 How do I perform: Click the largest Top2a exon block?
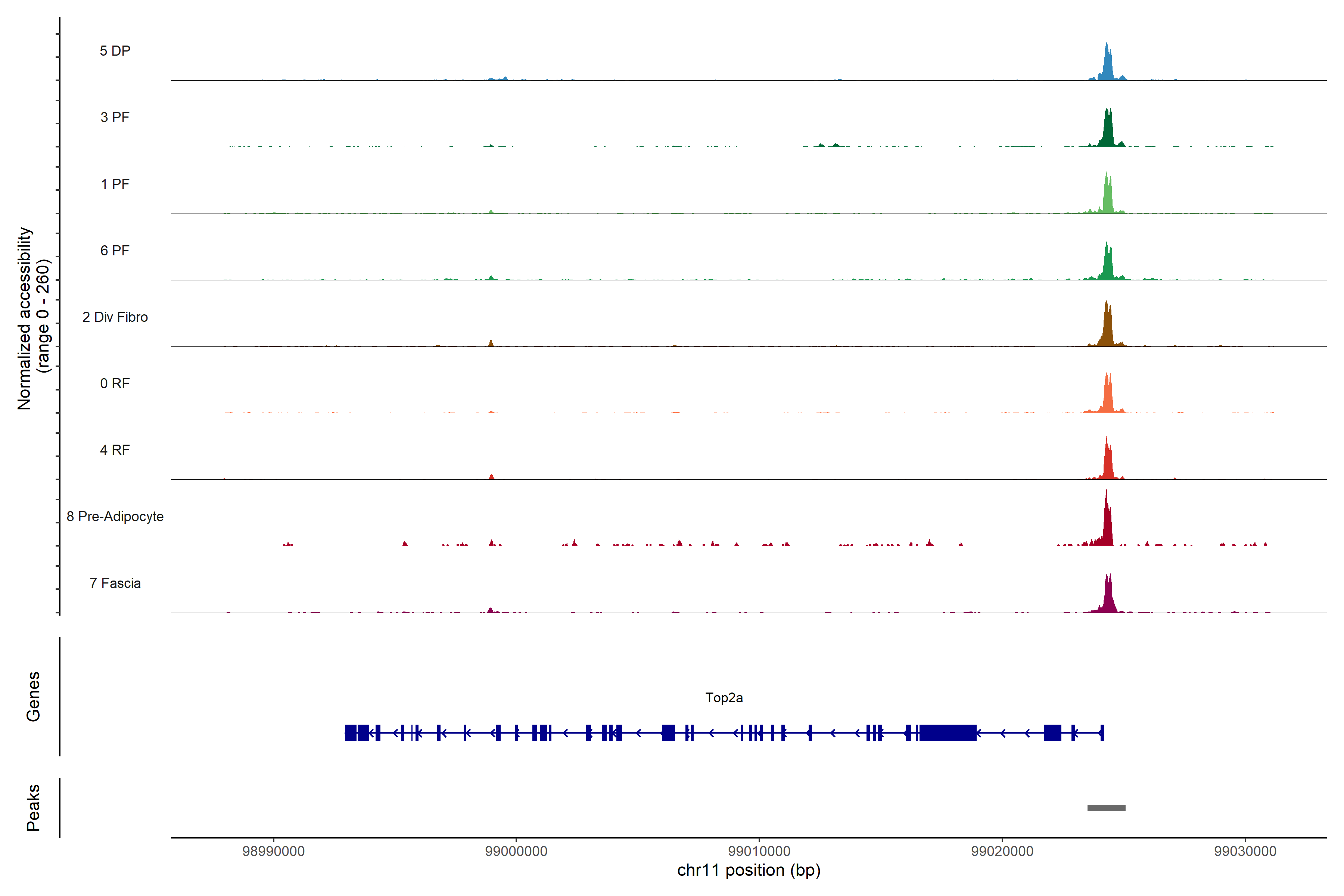tap(948, 732)
